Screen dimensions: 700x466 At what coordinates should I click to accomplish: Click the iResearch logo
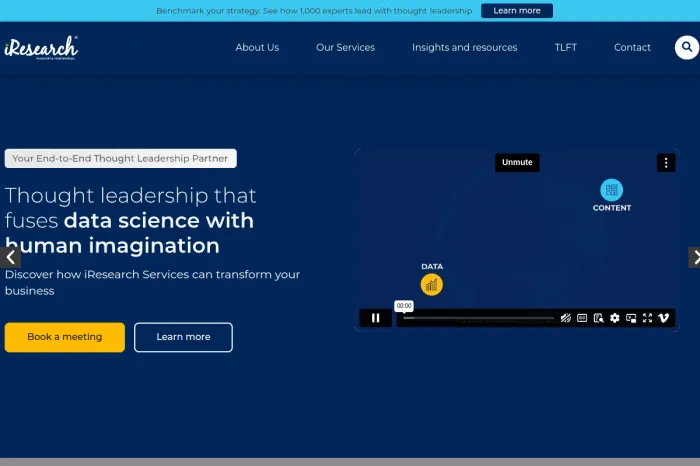pos(41,48)
